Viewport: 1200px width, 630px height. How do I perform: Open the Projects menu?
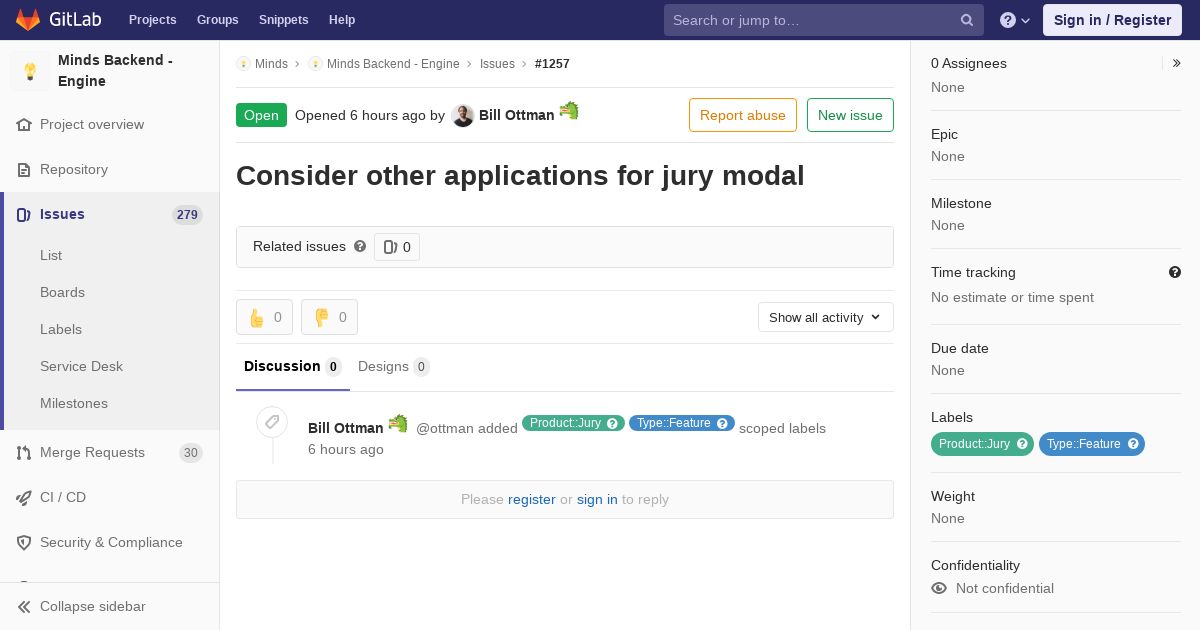153,20
